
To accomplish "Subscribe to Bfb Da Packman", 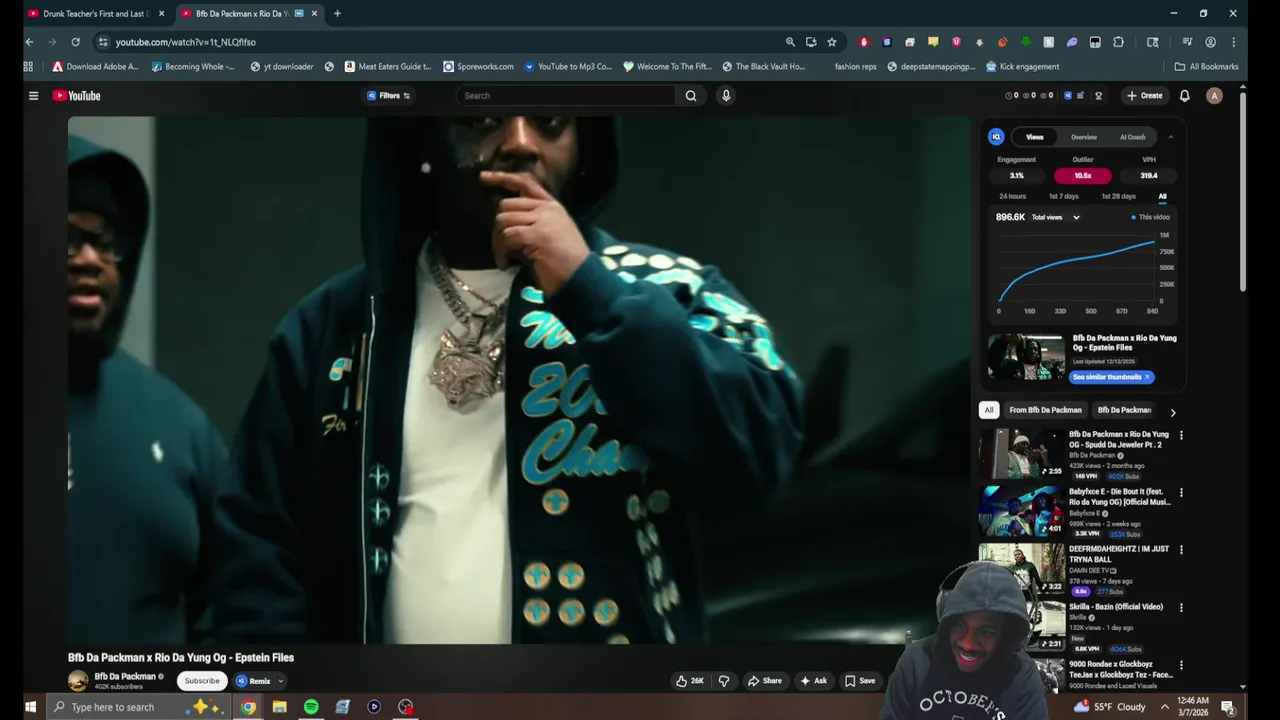I will coord(201,681).
